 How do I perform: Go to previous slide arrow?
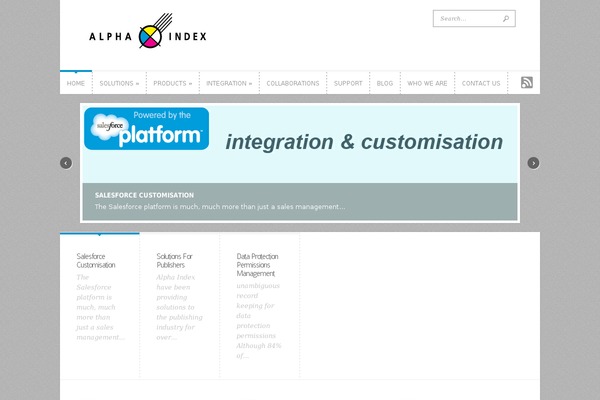click(66, 163)
